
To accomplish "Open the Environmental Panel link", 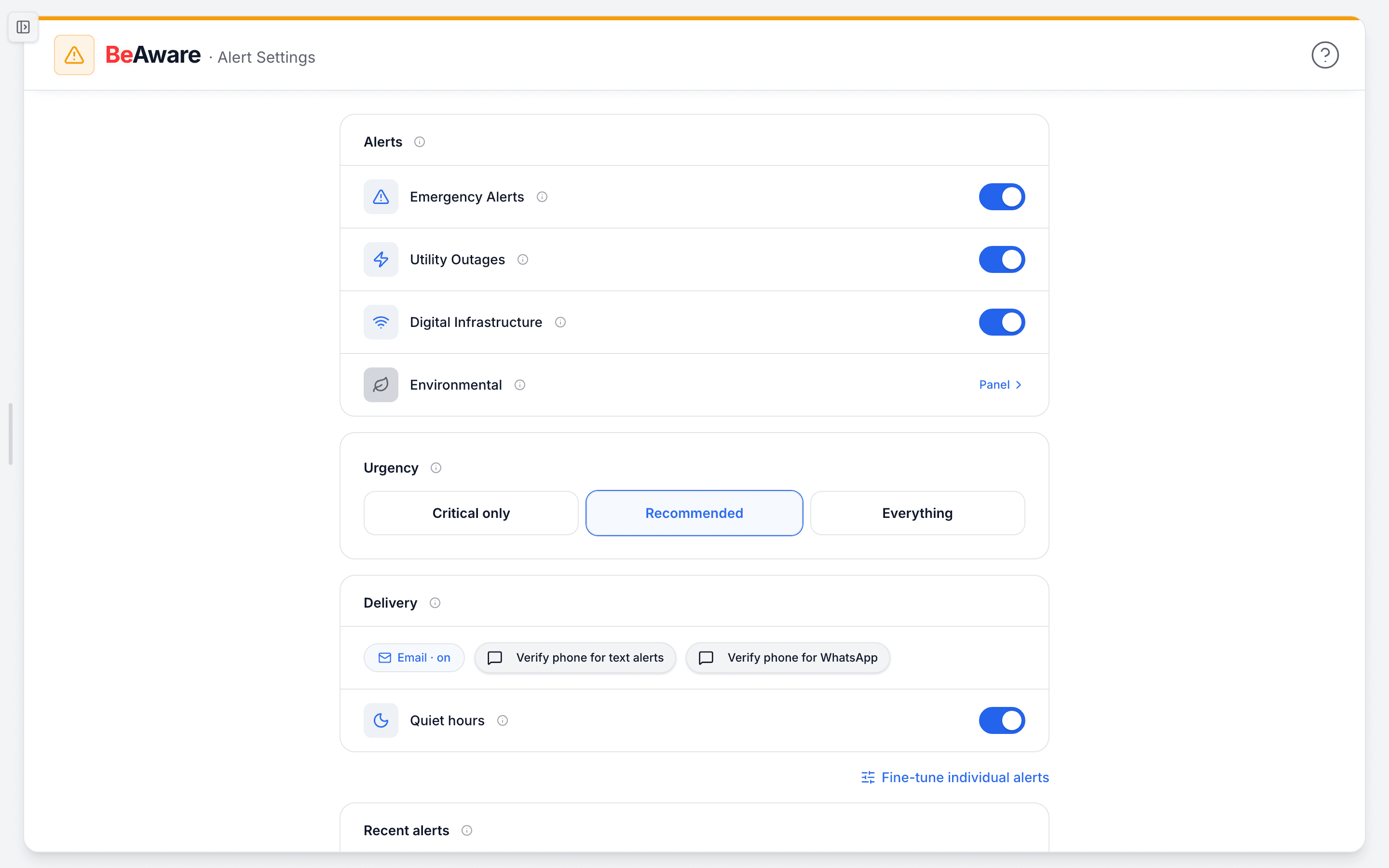I will pos(1000,385).
